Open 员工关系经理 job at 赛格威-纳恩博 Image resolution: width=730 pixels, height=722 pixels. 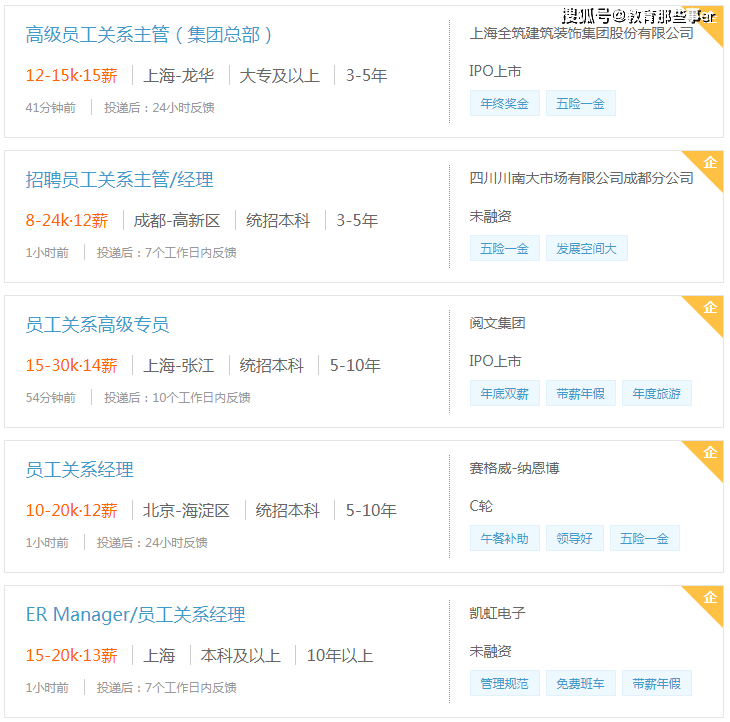click(x=80, y=469)
